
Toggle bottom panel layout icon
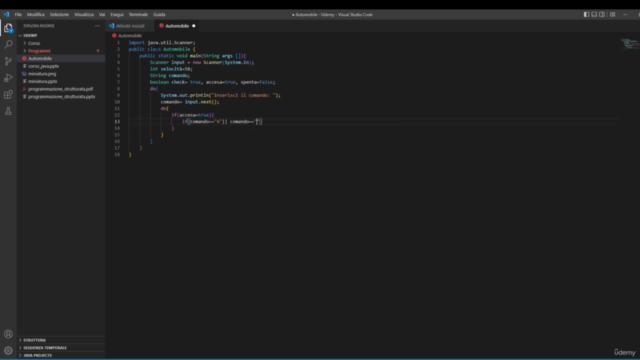(x=594, y=14)
